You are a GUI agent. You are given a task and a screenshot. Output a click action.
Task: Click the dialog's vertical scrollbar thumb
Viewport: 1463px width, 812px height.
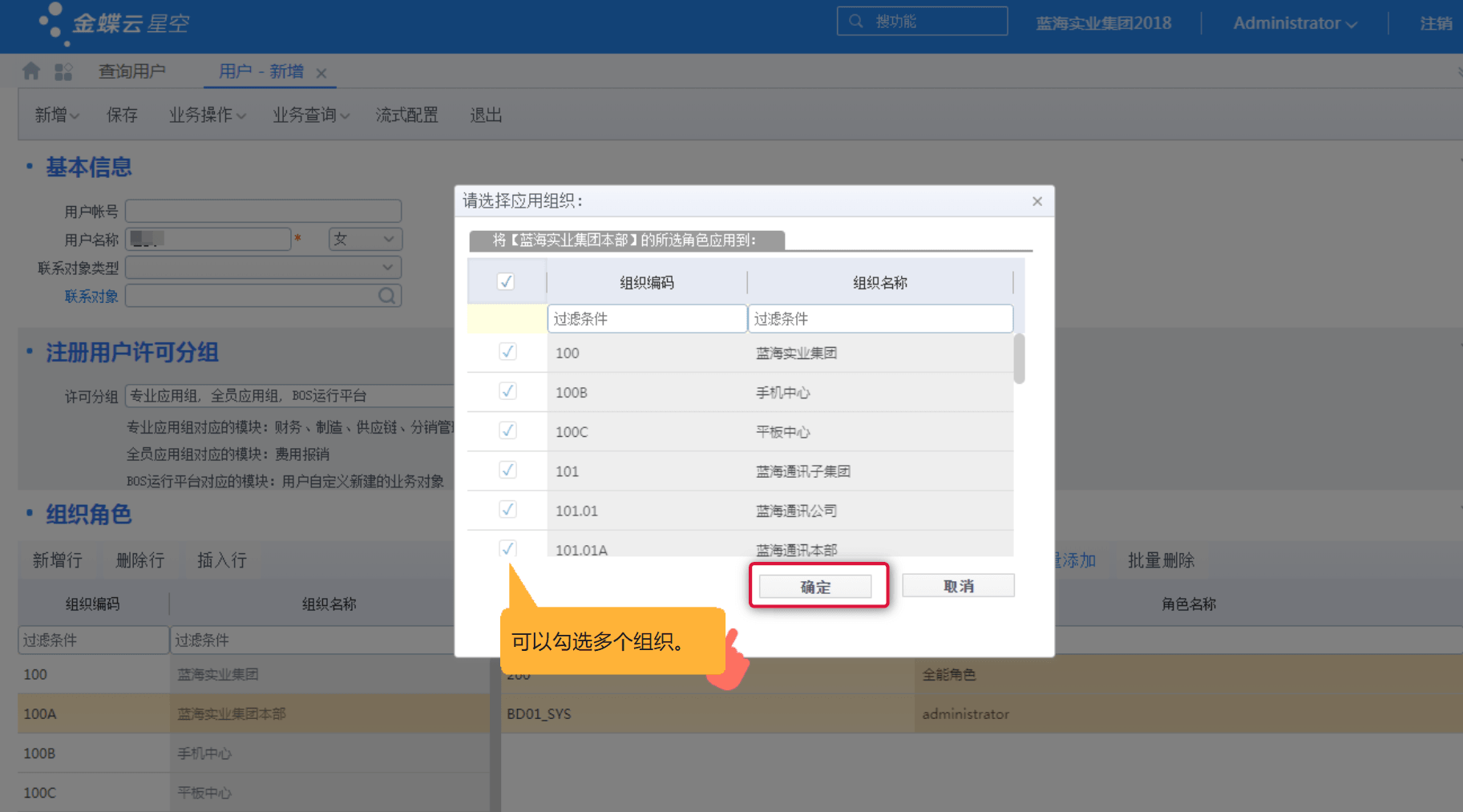tap(1019, 359)
